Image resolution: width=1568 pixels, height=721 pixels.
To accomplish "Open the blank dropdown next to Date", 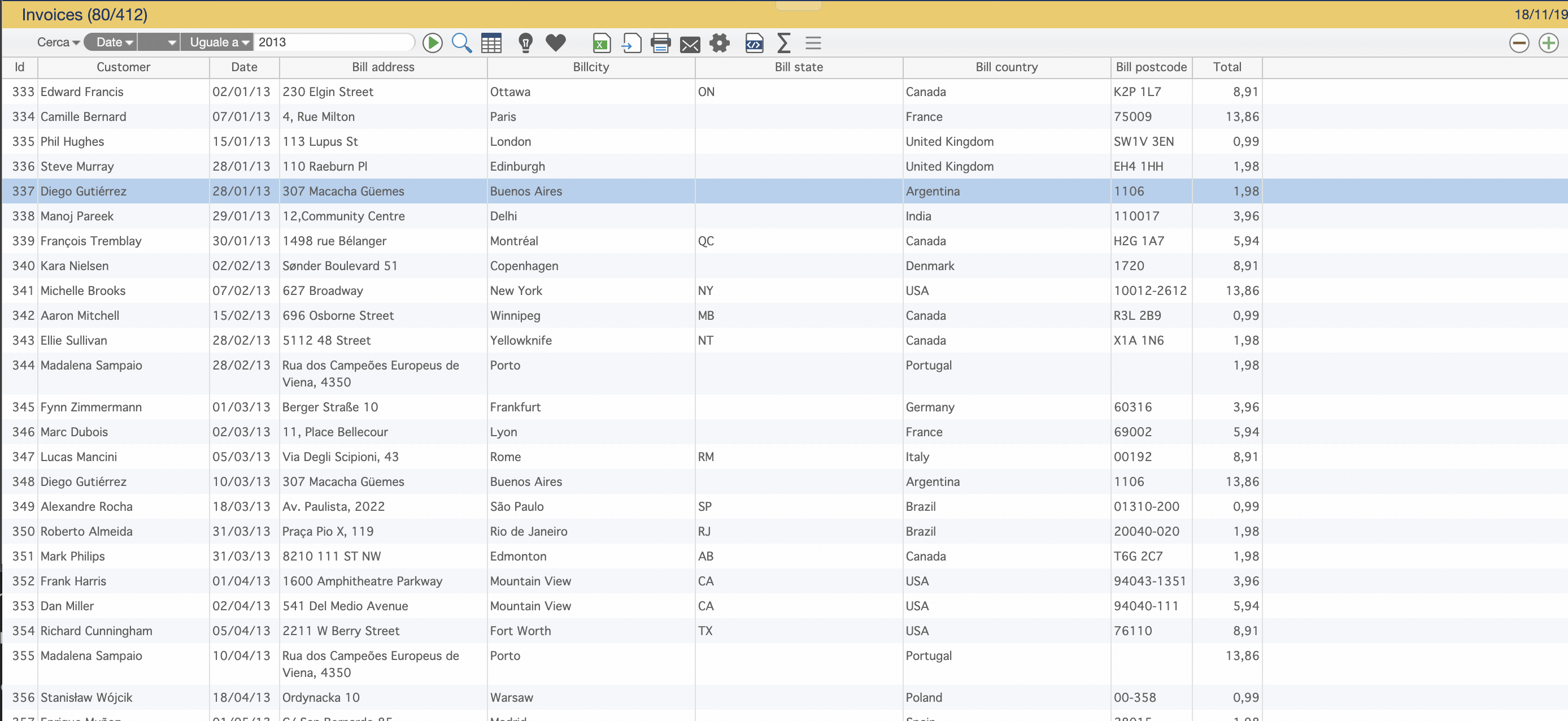I will [158, 42].
